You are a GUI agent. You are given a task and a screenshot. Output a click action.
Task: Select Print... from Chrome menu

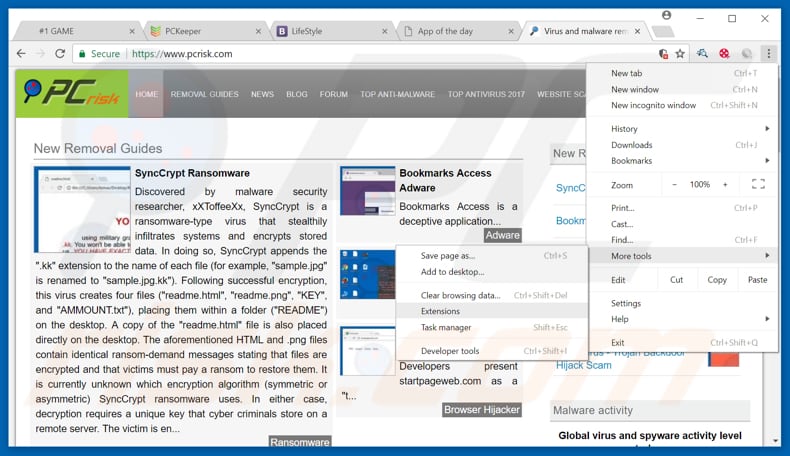pyautogui.click(x=682, y=208)
